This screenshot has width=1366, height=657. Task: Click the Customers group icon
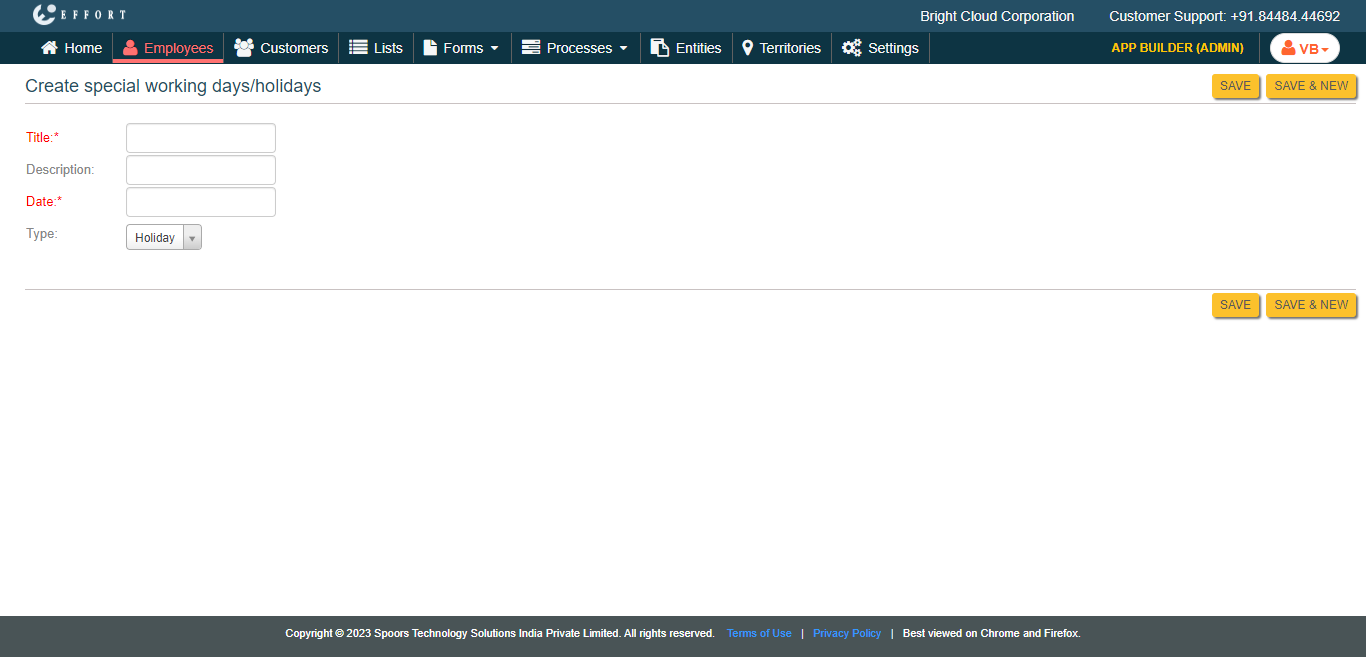tap(244, 48)
